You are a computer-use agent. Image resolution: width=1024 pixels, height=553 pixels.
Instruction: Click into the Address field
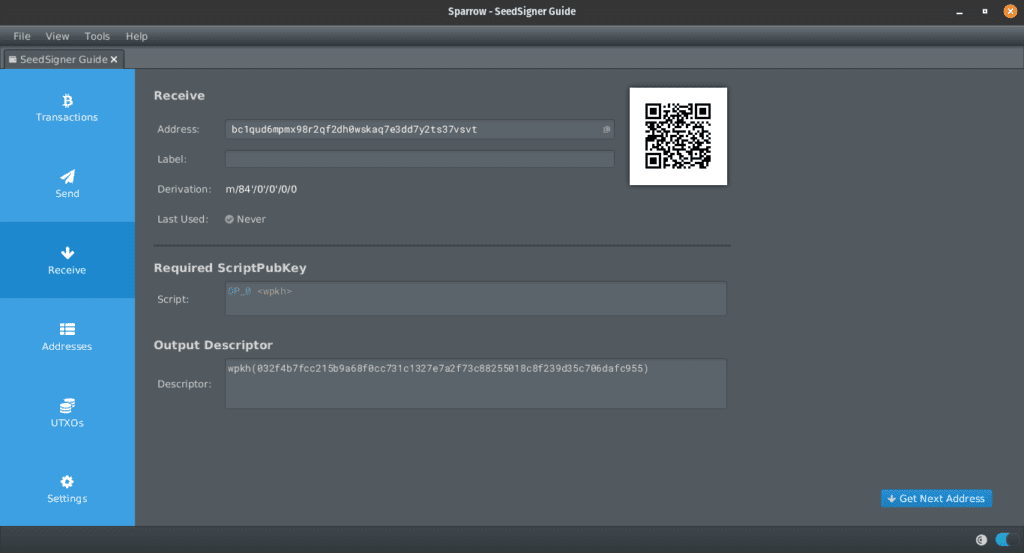pyautogui.click(x=419, y=129)
